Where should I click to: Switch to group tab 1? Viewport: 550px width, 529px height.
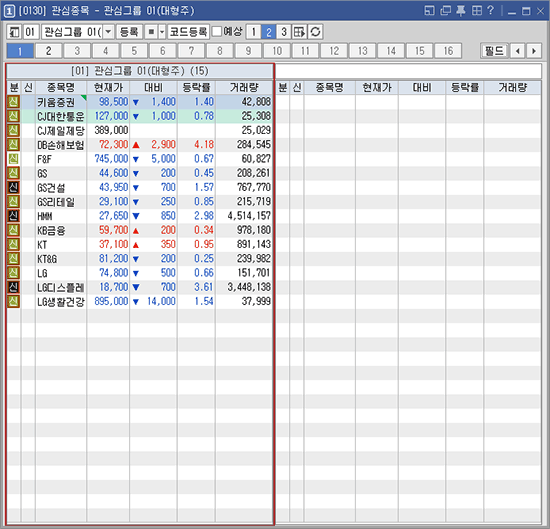point(20,51)
